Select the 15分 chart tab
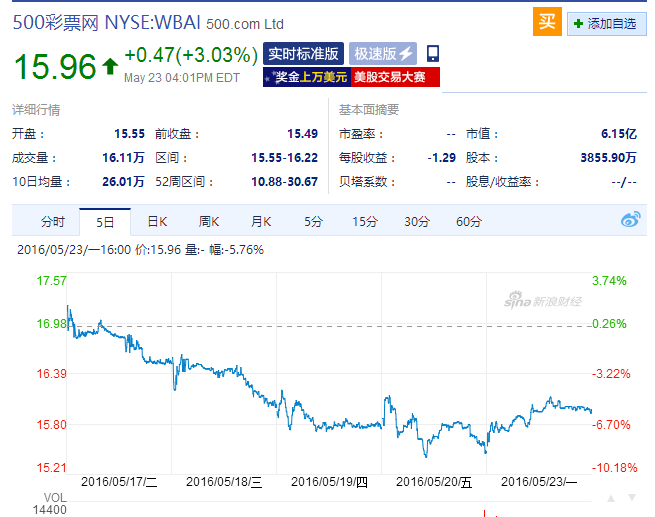The width and height of the screenshot is (655, 517). pyautogui.click(x=365, y=222)
